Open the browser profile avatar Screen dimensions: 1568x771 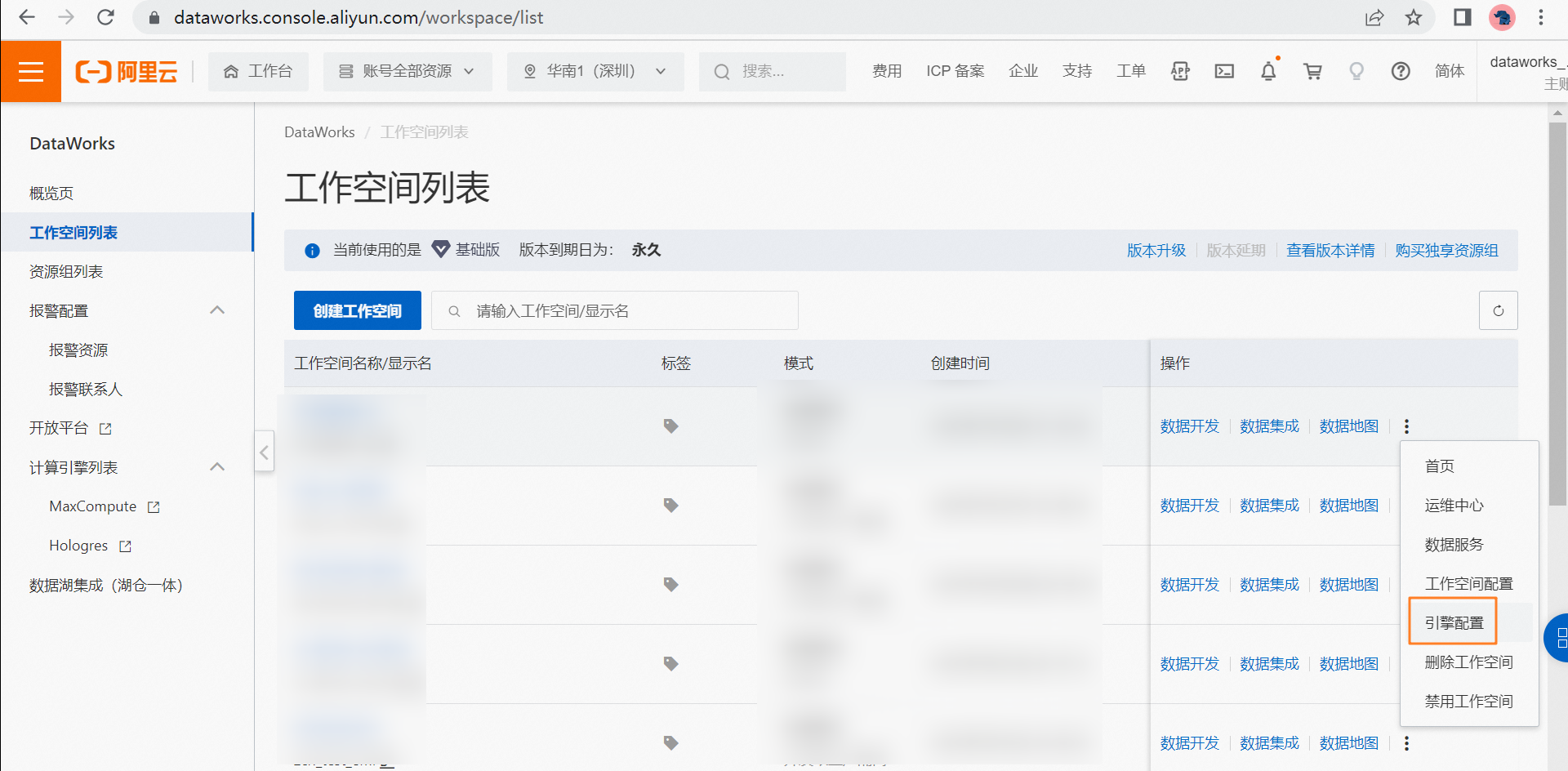coord(1502,17)
